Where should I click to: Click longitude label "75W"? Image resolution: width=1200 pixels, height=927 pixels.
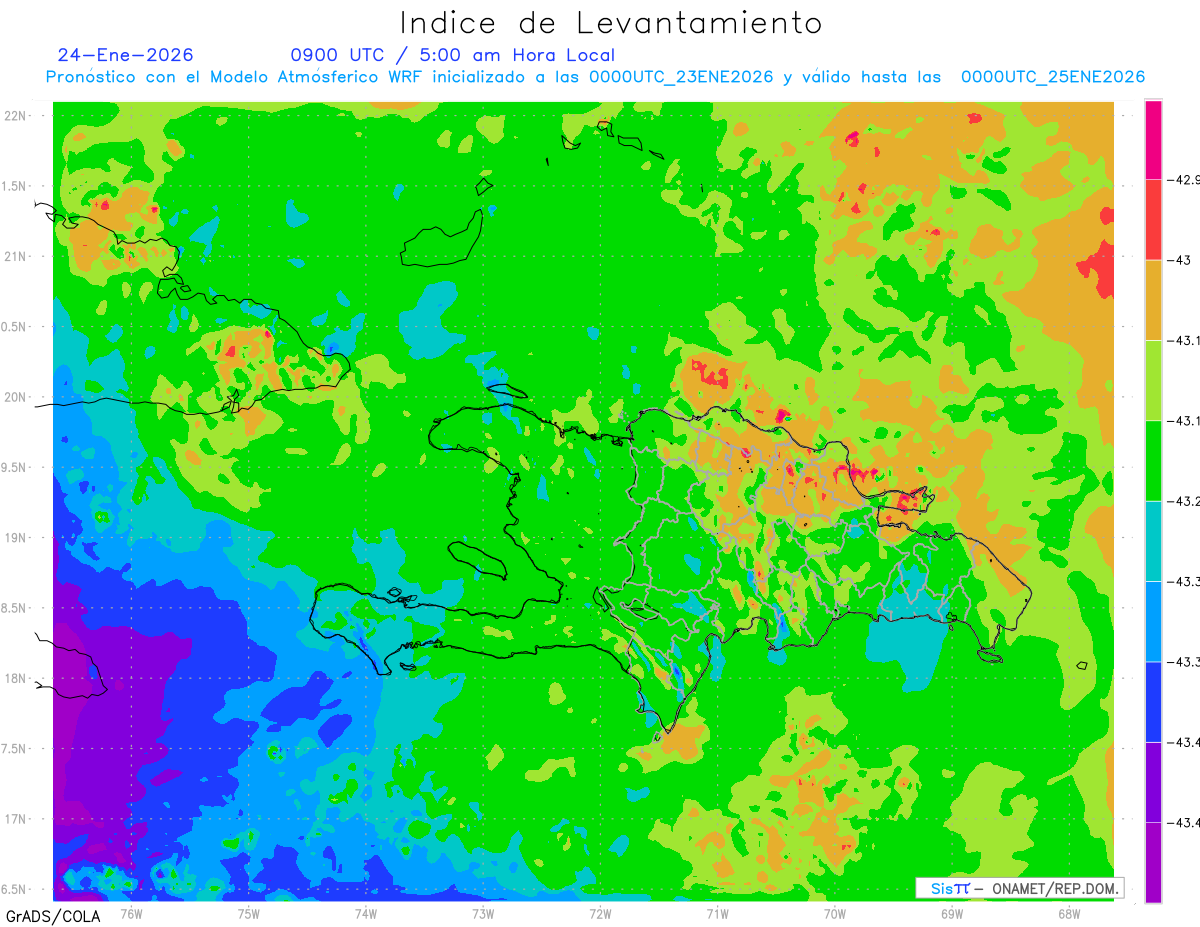click(x=249, y=913)
